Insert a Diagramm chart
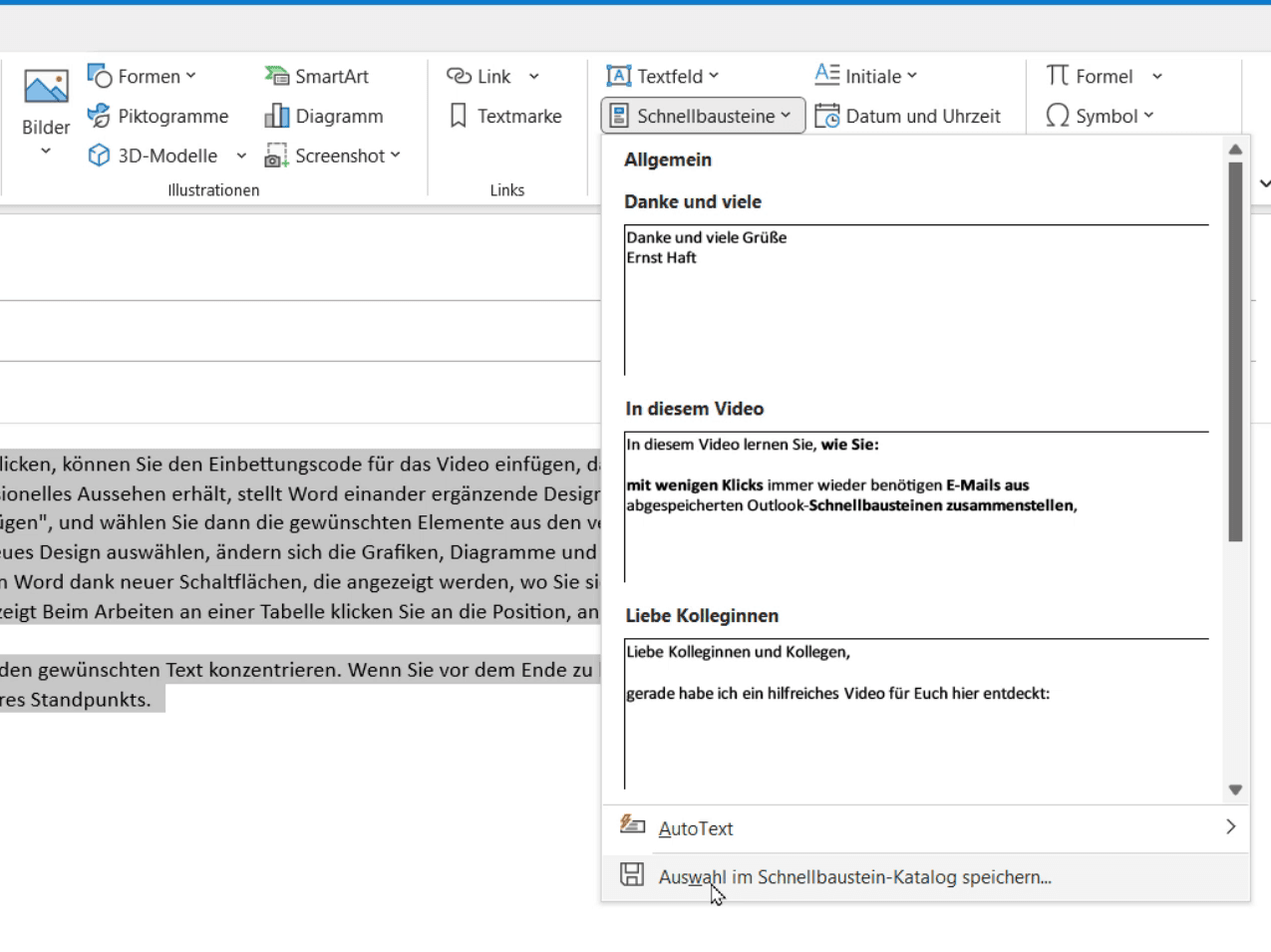 pos(324,117)
